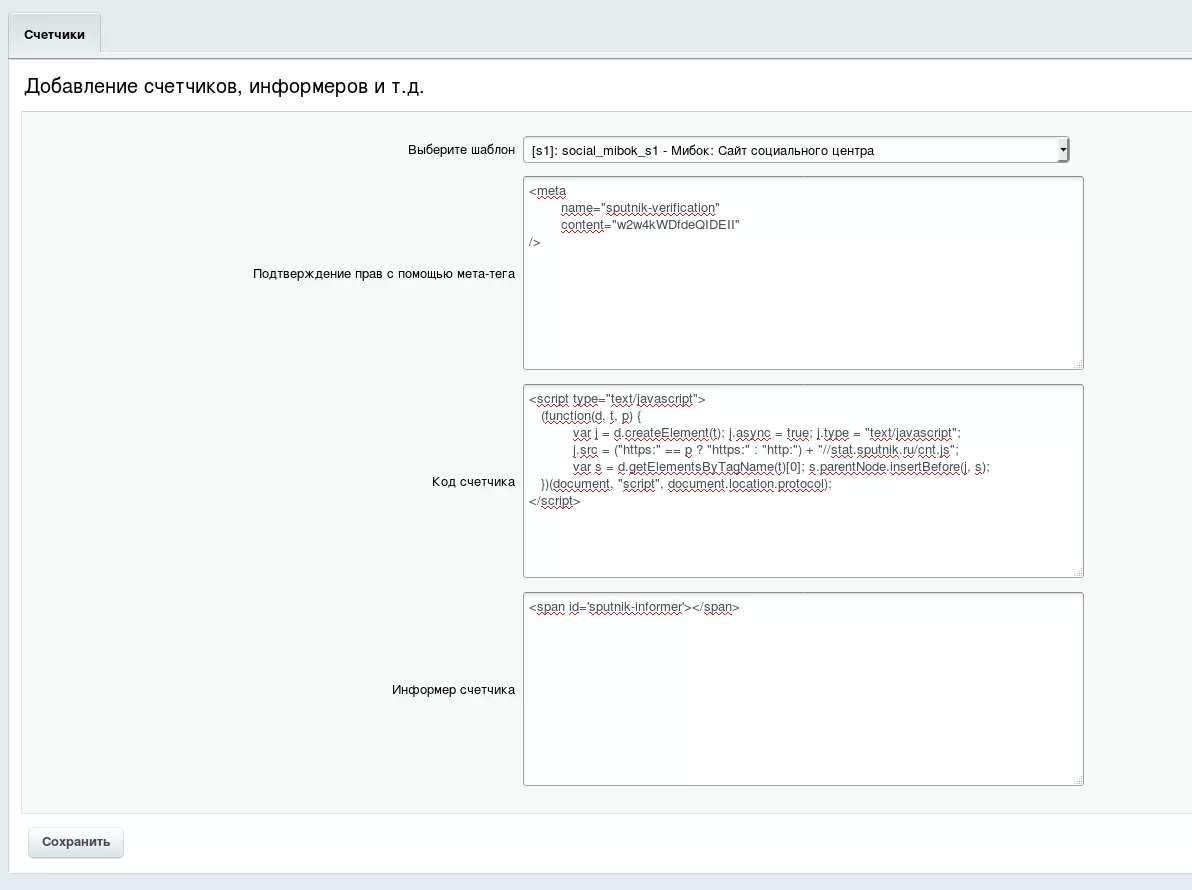Open the Выберите шаблон template dropdown
The image size is (1192, 890).
coord(796,150)
